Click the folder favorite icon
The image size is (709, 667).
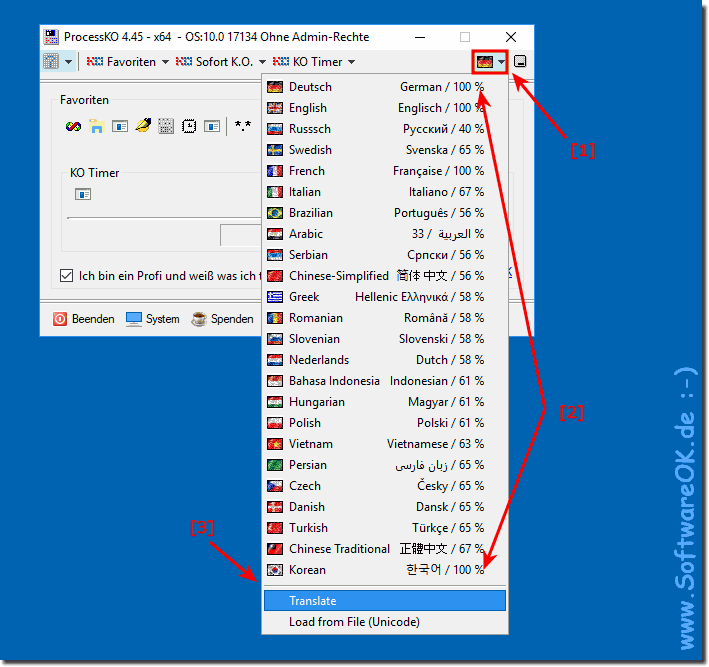(96, 126)
